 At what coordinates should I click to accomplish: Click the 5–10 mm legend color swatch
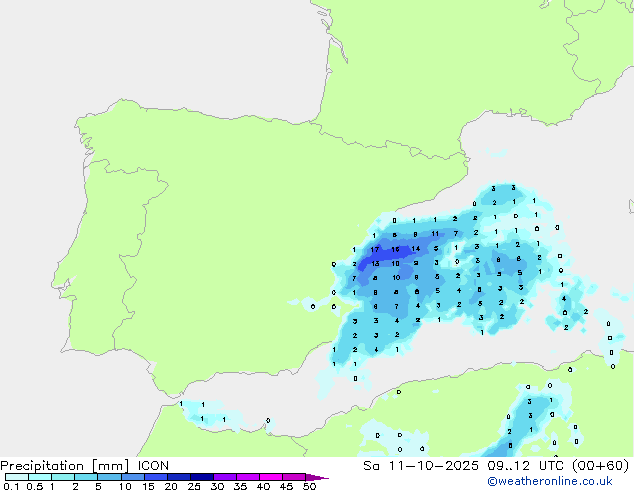coord(109,477)
